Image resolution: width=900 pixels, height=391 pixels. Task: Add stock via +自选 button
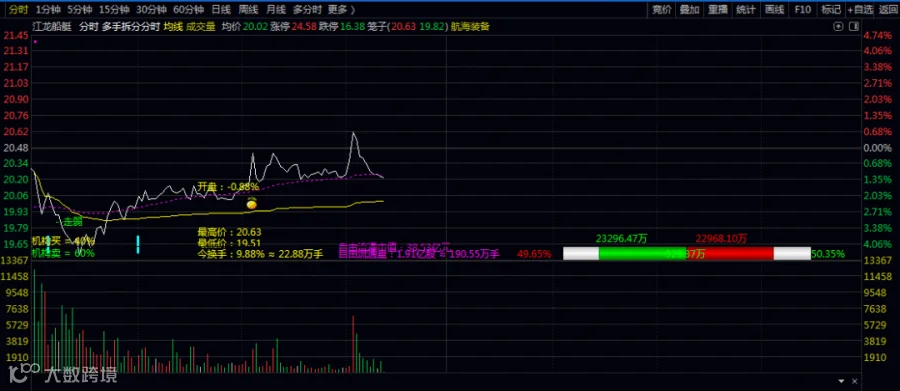coord(860,9)
